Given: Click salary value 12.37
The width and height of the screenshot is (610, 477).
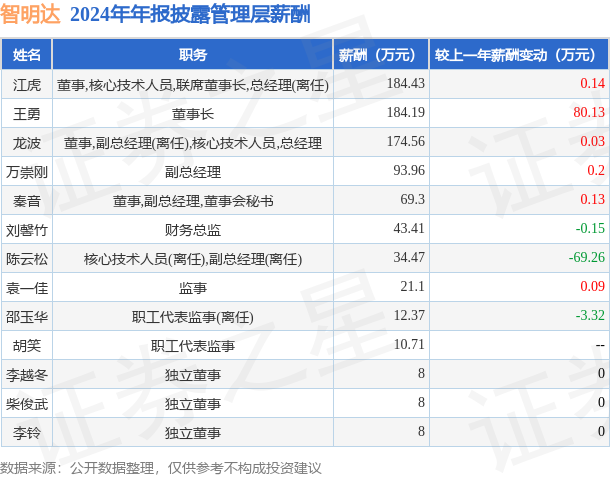Looking at the screenshot, I should tap(409, 315).
